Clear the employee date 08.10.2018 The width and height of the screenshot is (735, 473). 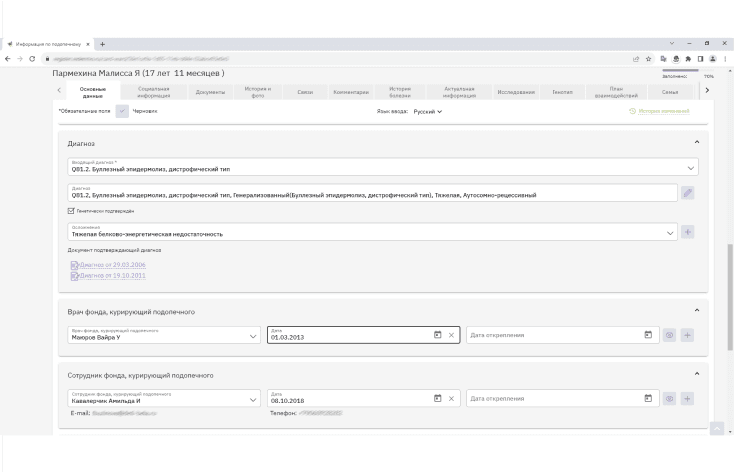[x=451, y=399]
